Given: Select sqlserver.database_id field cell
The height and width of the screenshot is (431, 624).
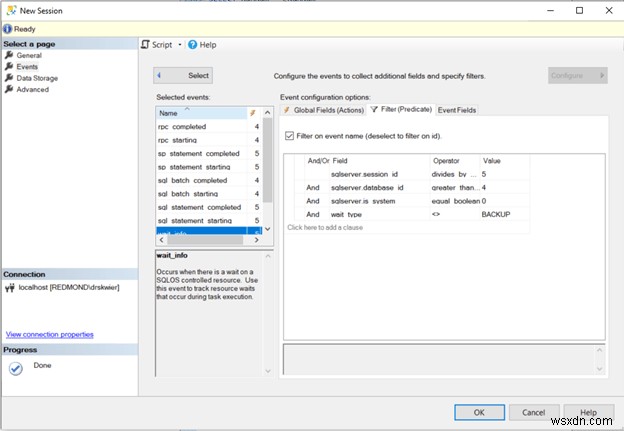Looking at the screenshot, I should pyautogui.click(x=380, y=188).
